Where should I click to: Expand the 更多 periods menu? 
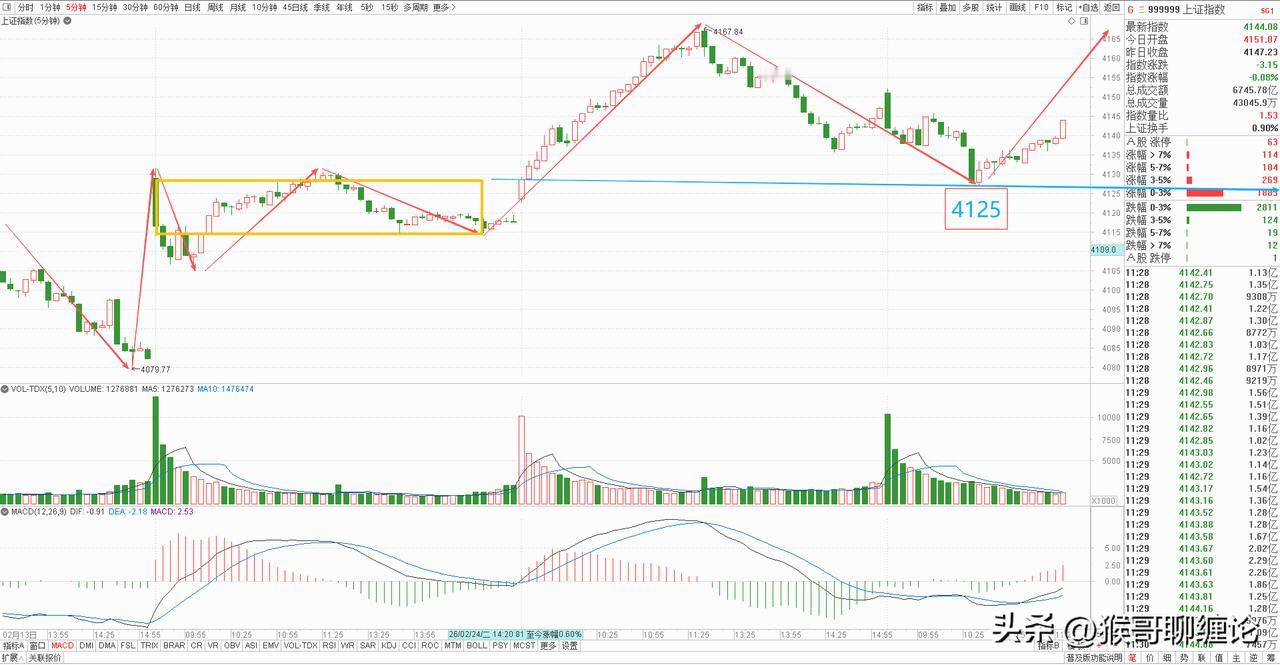click(444, 7)
